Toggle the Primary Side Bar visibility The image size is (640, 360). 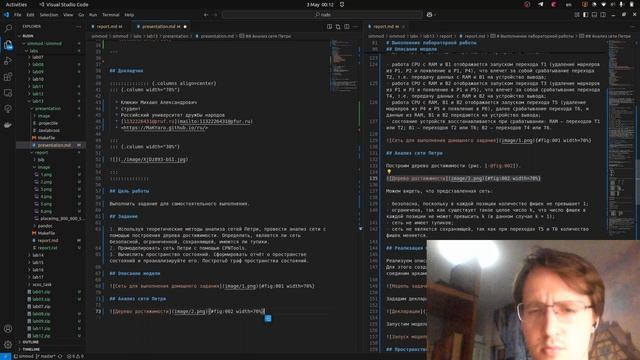pyautogui.click(x=585, y=15)
